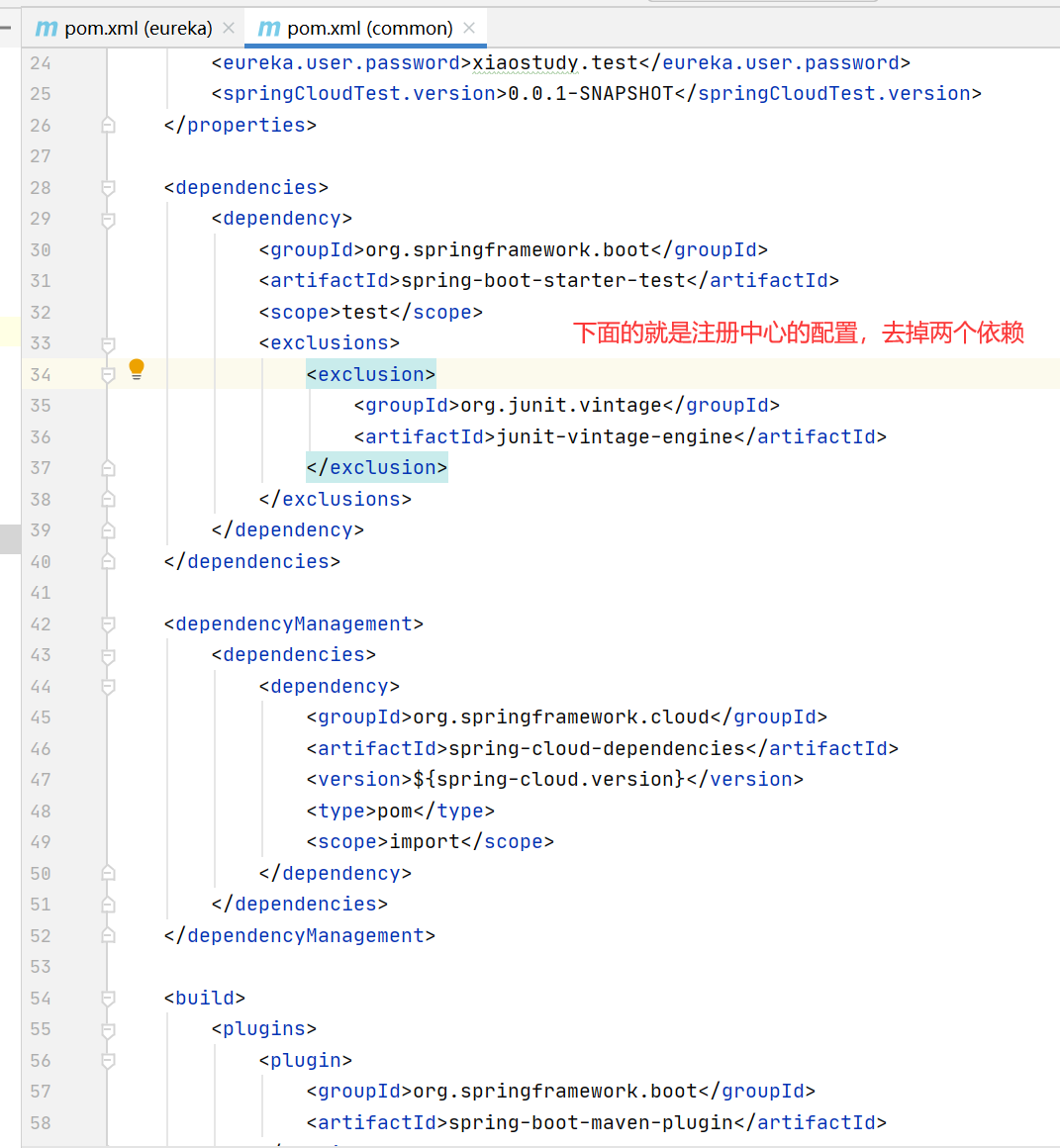Click fold end marker at line 37

coord(108,468)
